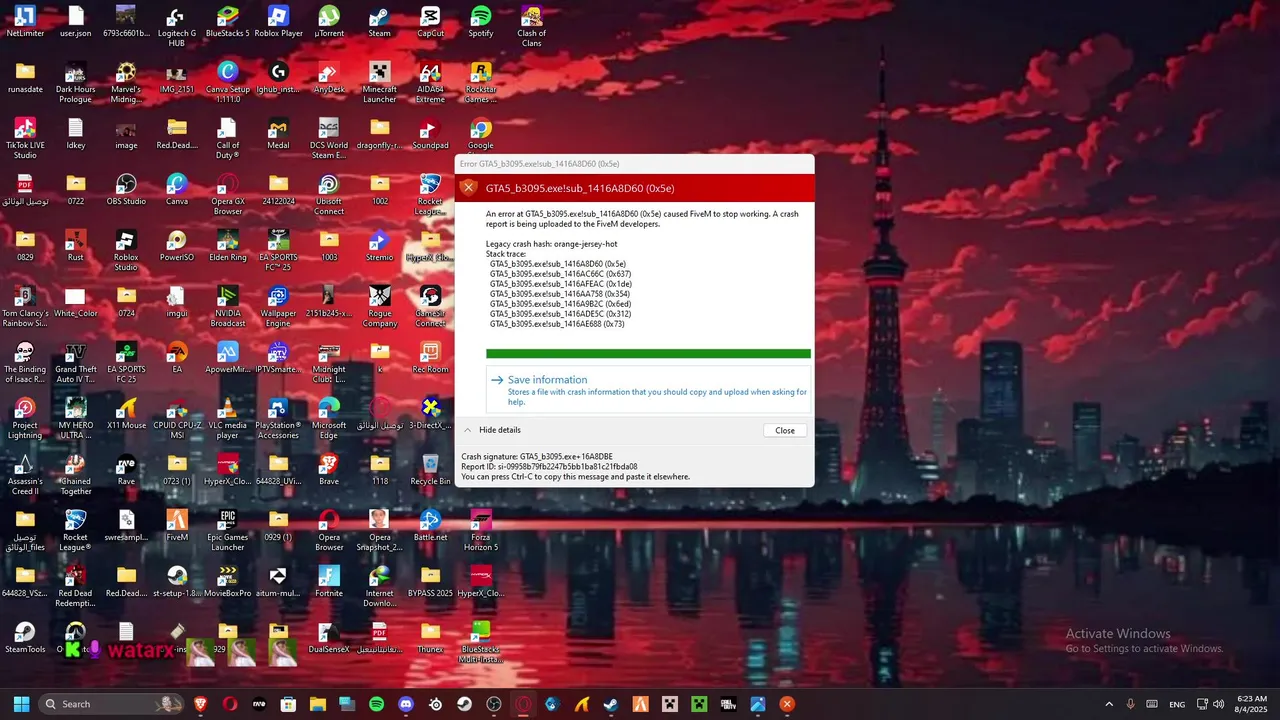The height and width of the screenshot is (720, 1280).
Task: Open Discord from the taskbar
Action: (x=406, y=704)
